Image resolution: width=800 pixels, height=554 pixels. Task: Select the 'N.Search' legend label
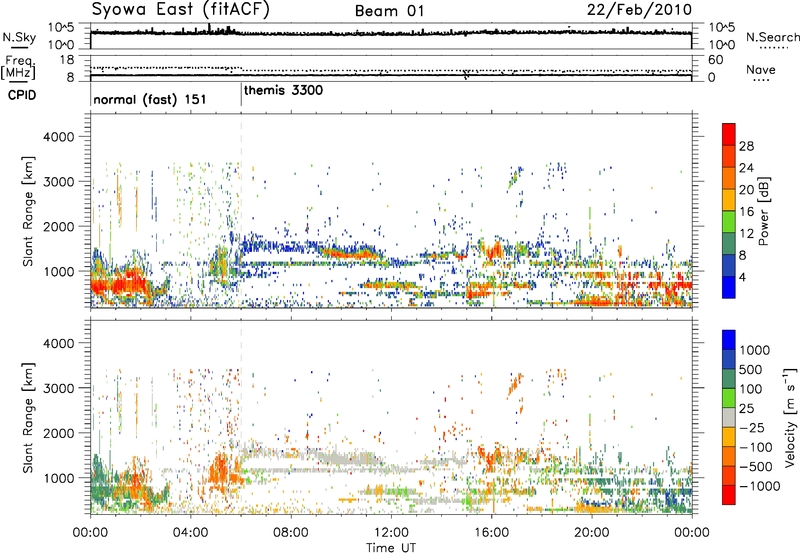tap(772, 37)
